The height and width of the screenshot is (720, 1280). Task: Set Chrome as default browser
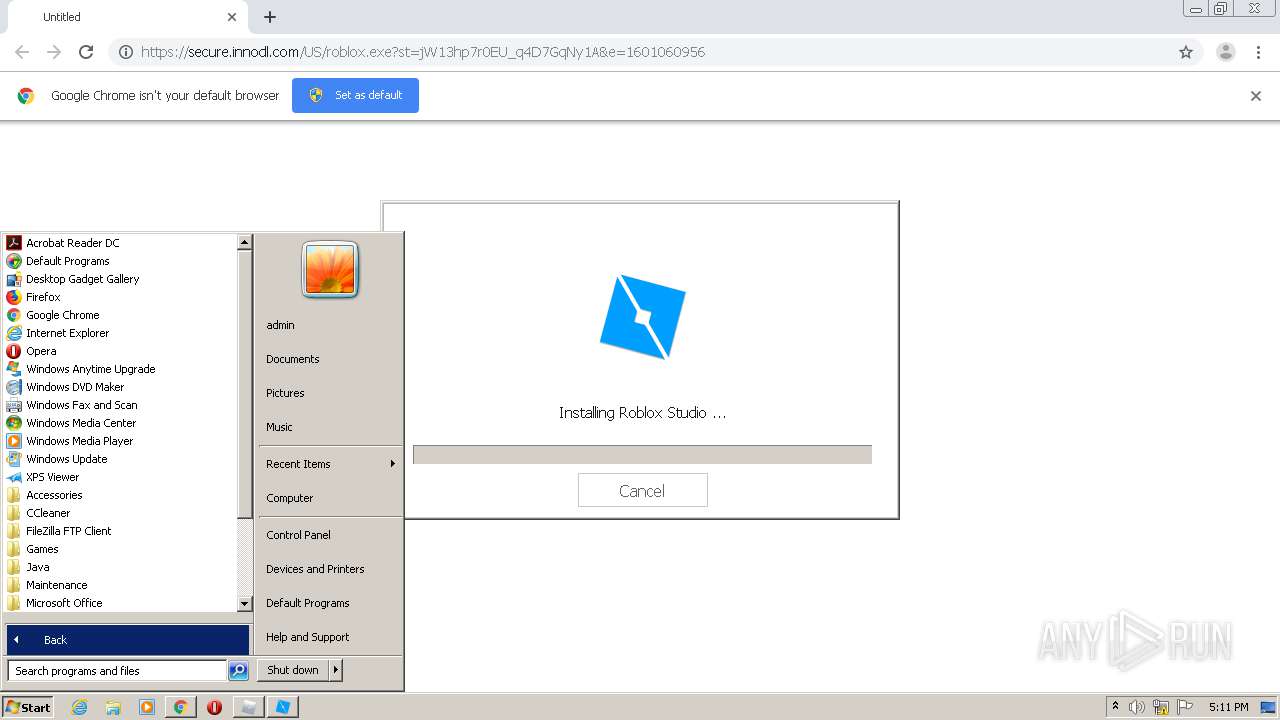click(x=355, y=95)
